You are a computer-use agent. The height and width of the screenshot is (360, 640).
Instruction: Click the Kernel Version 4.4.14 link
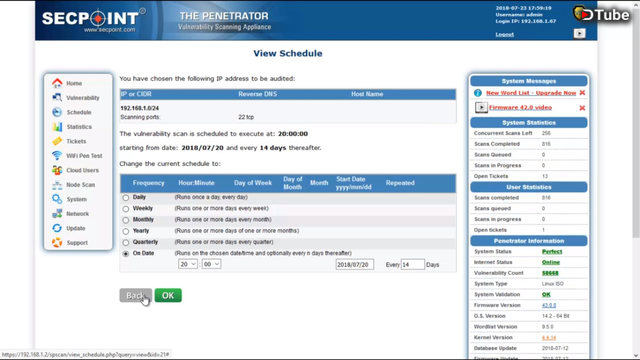point(549,338)
